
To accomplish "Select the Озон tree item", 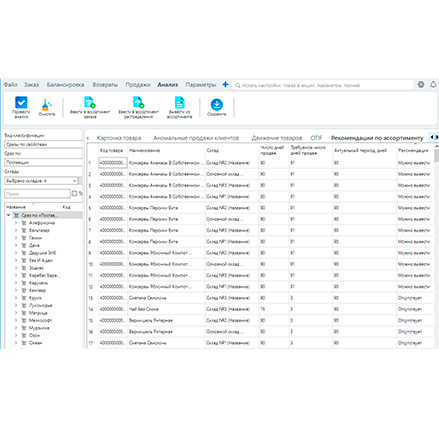I will [34, 335].
